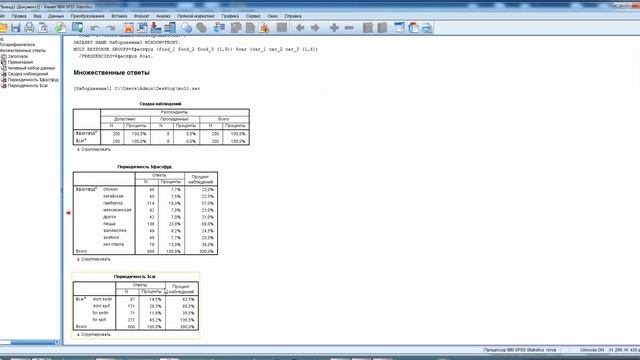Click the Demote right-arrow icon

(x=315, y=28)
